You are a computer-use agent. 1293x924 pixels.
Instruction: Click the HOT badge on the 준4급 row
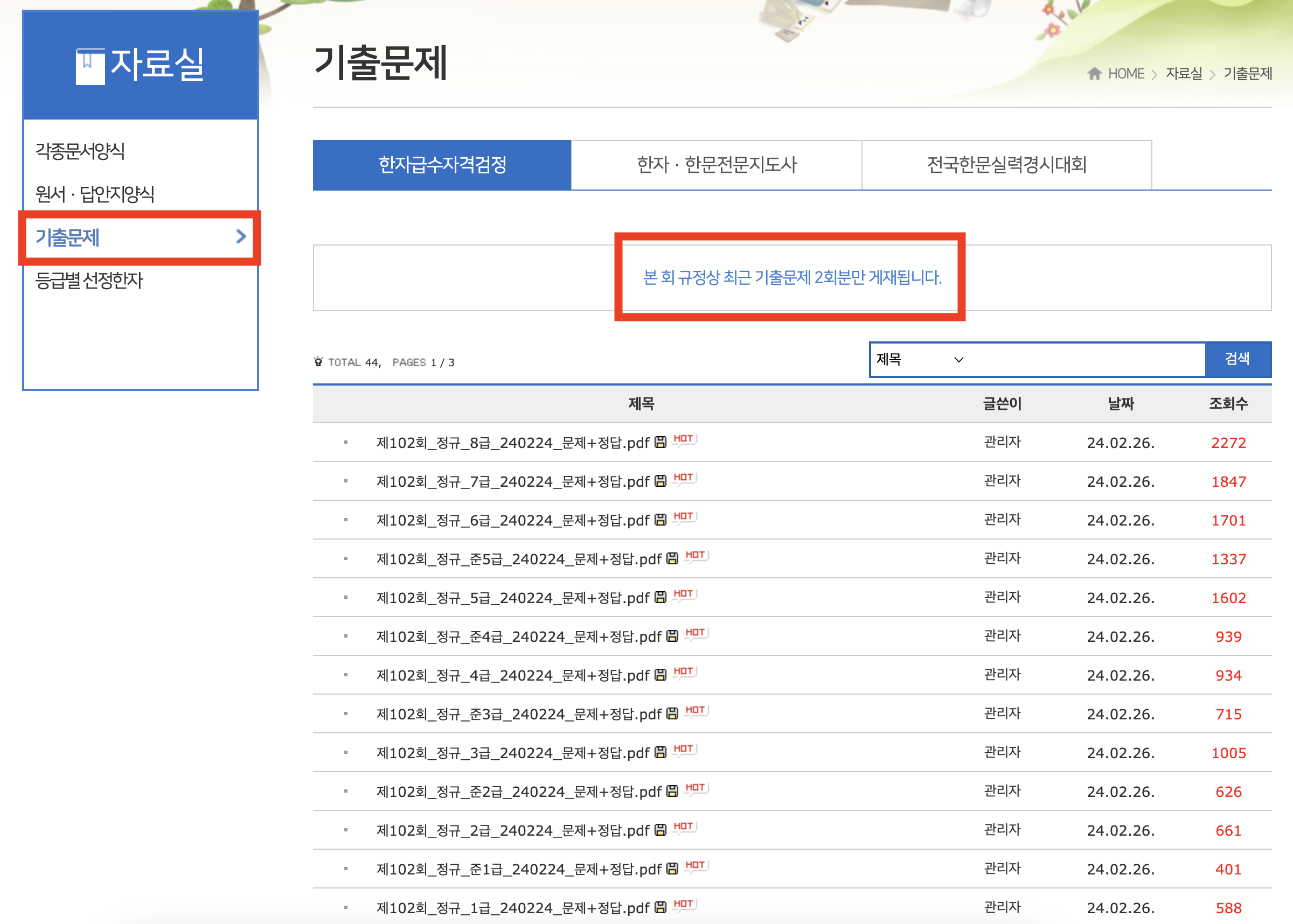pos(696,634)
